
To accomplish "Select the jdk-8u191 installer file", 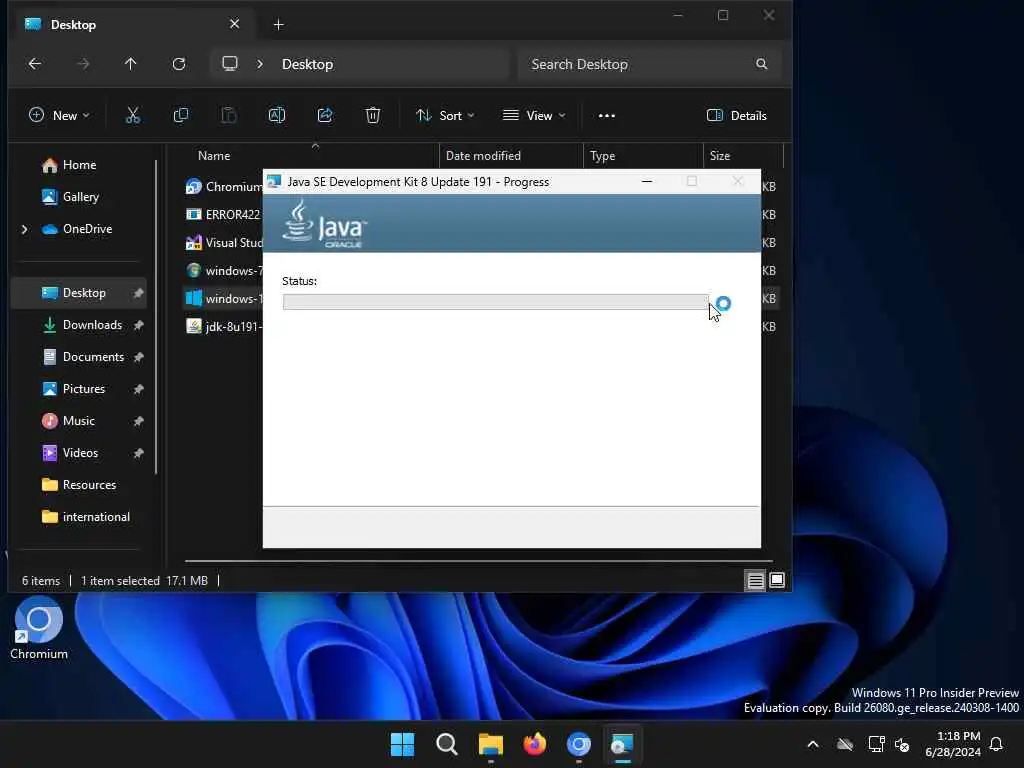I will click(x=223, y=327).
